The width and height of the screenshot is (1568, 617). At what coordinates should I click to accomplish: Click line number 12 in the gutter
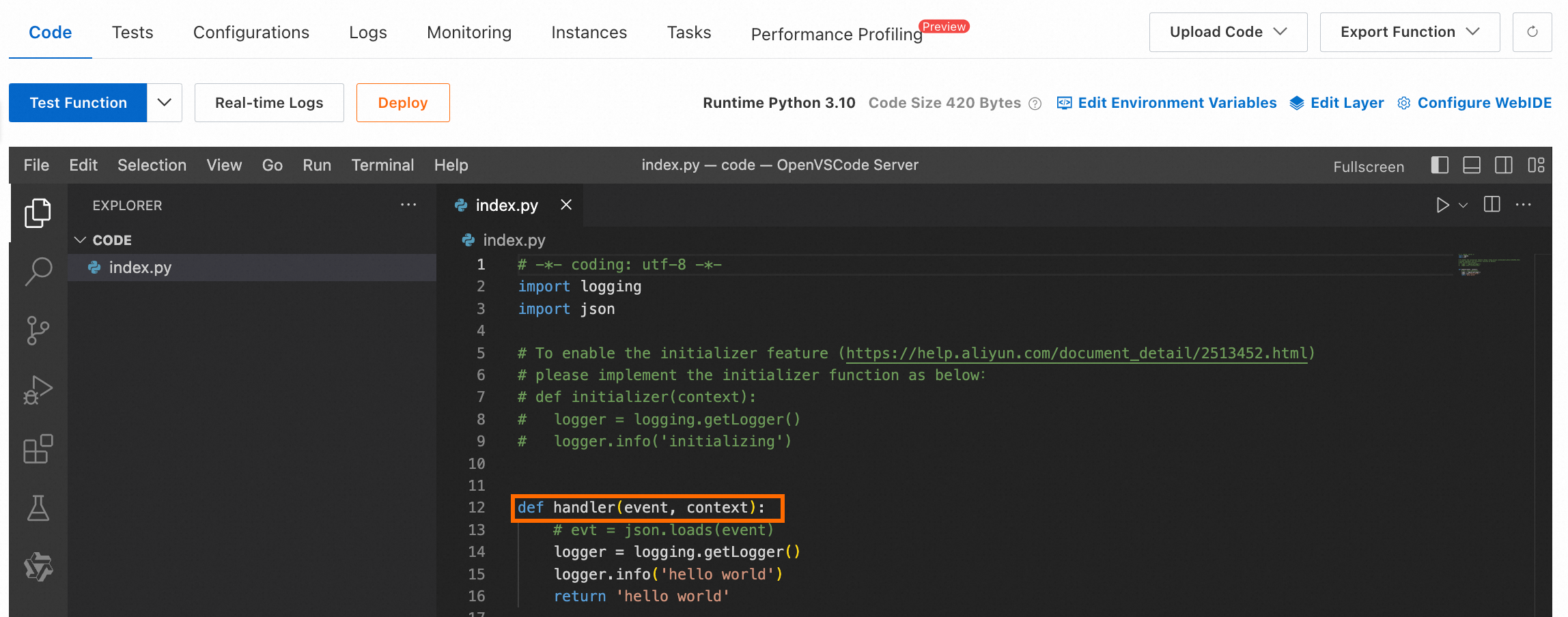tap(477, 507)
